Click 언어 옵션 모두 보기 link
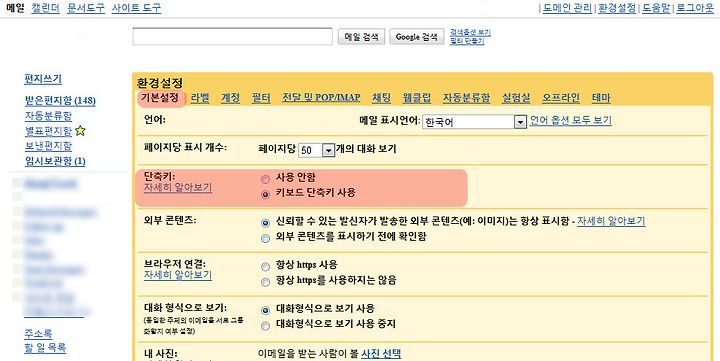The image size is (720, 361). pos(571,121)
